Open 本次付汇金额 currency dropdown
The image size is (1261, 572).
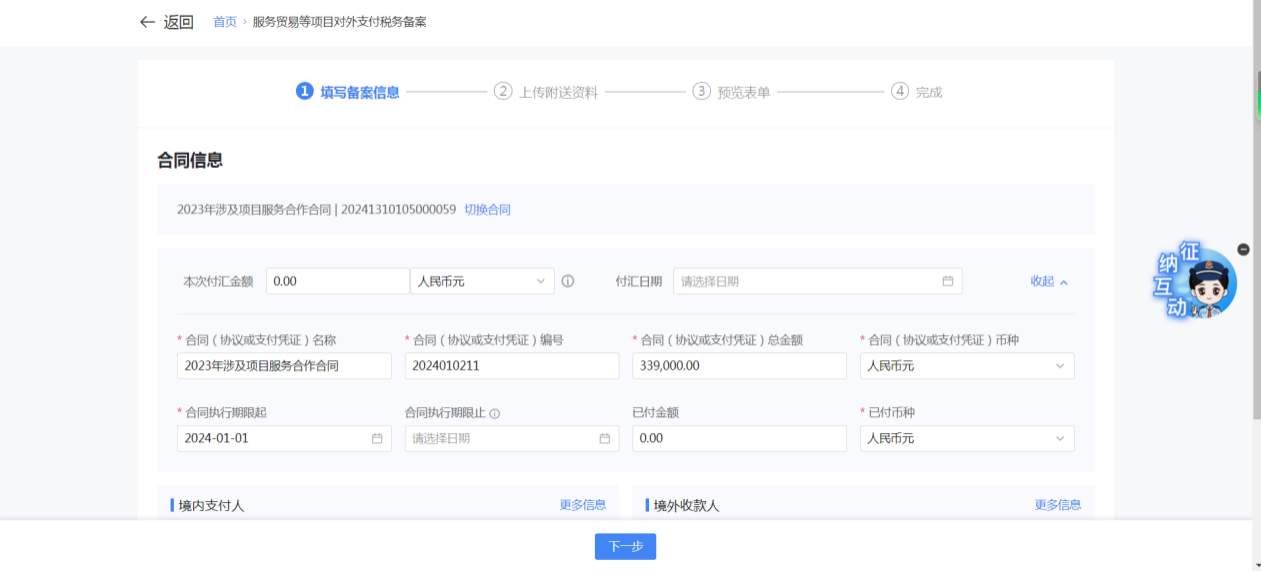click(x=482, y=282)
